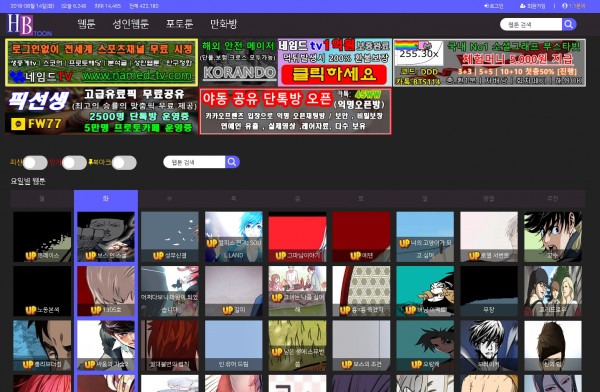This screenshot has width=600, height=392.
Task: Open the 네임드TV sports channel banner
Action: (x=102, y=62)
